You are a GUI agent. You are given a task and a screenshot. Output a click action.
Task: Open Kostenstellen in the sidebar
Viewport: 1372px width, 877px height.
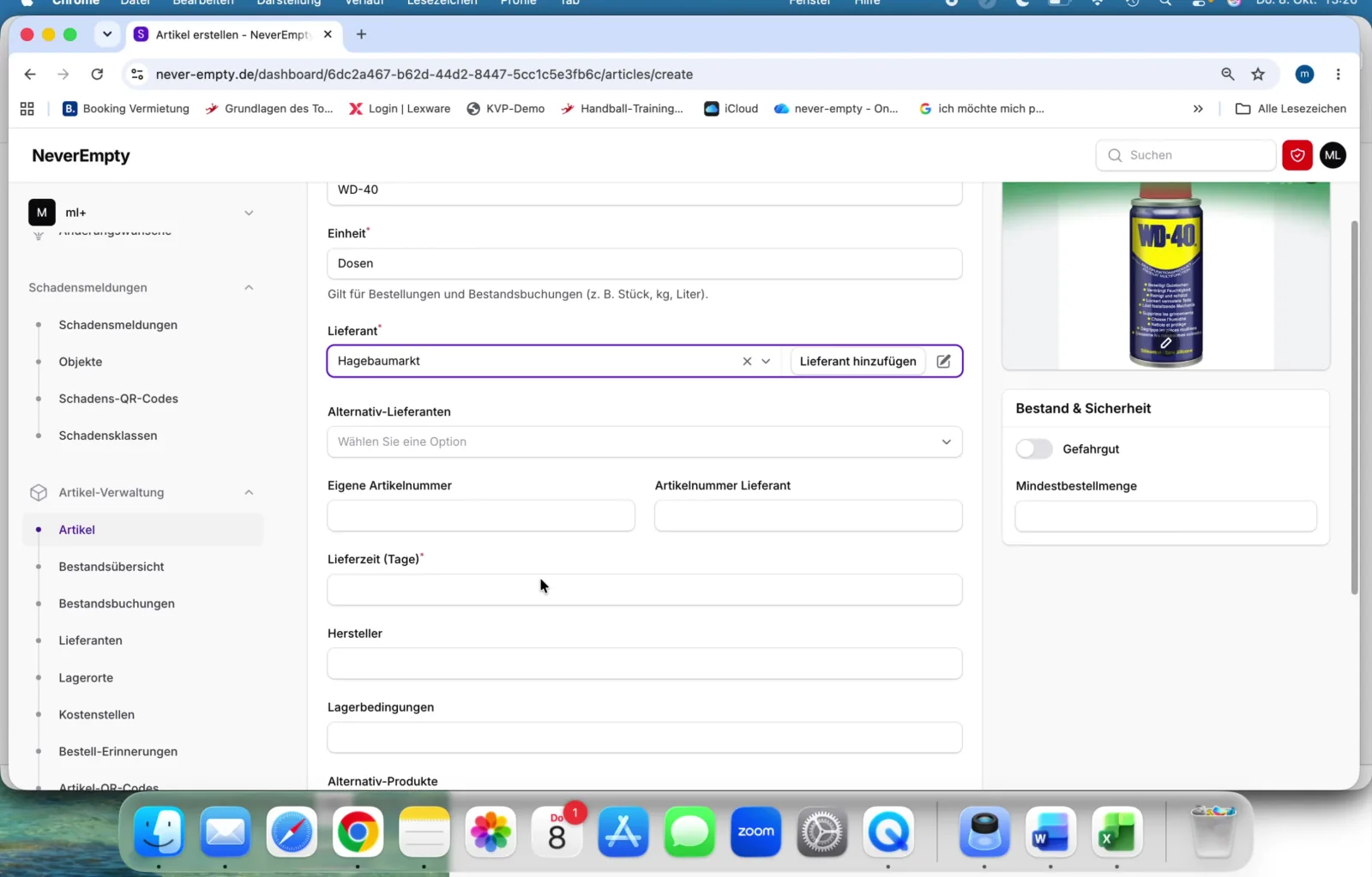[97, 715]
